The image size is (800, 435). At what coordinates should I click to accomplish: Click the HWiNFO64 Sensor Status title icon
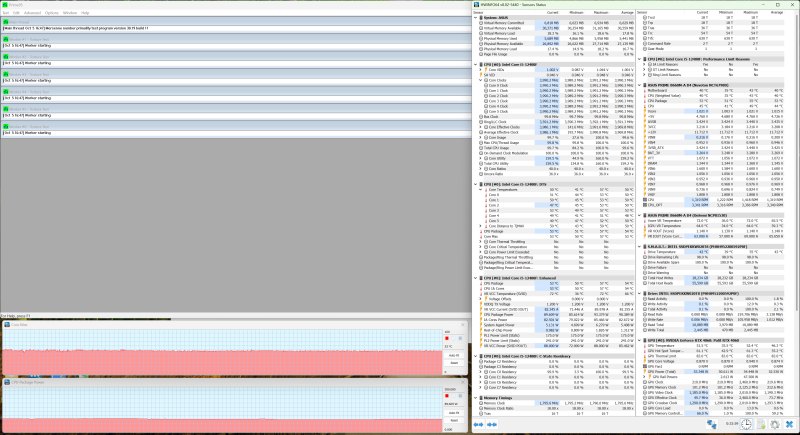point(477,3)
